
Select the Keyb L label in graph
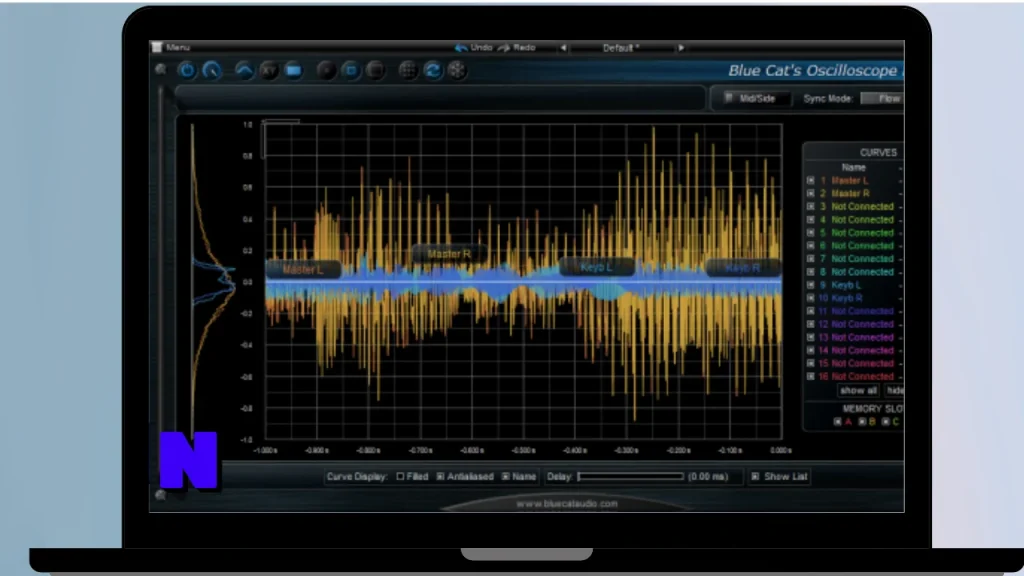tap(596, 267)
